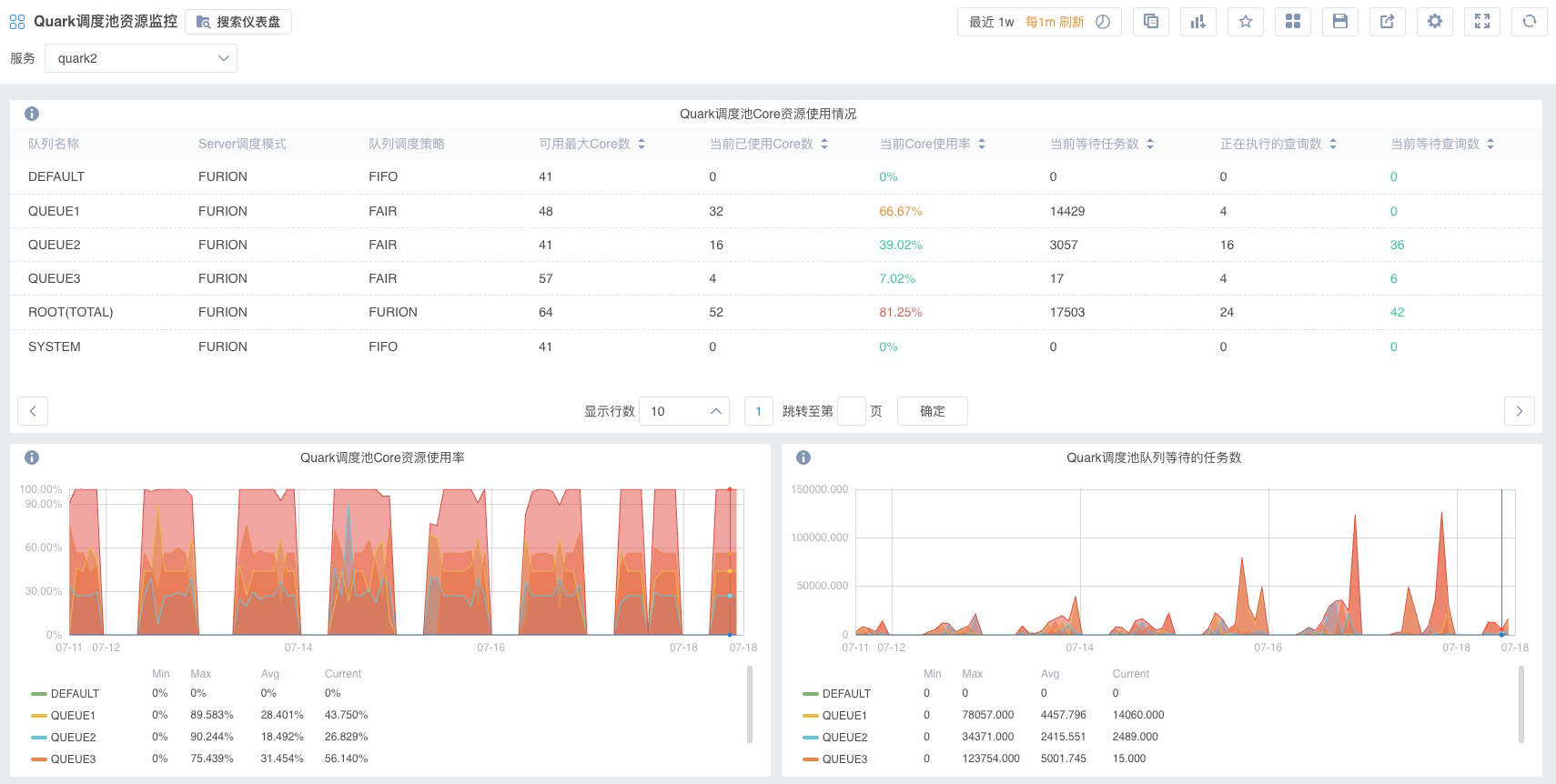Refresh the dashboard with the reload icon
The height and width of the screenshot is (784, 1556).
point(1530,22)
